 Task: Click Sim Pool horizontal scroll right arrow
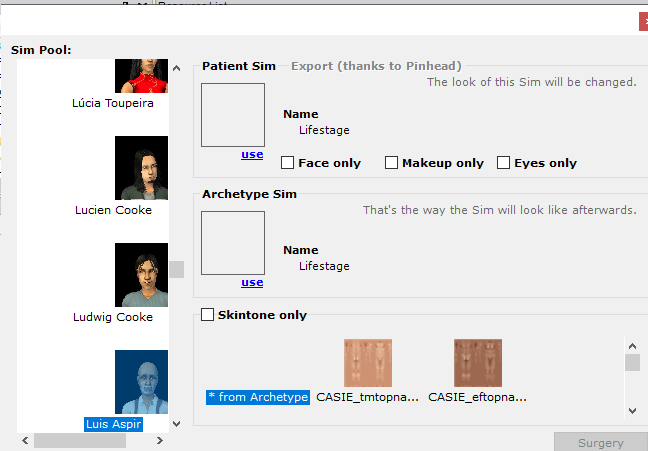[x=160, y=441]
